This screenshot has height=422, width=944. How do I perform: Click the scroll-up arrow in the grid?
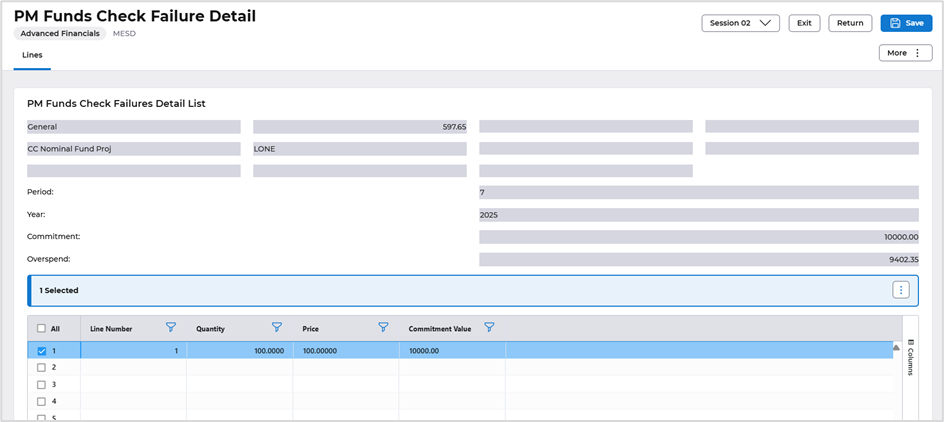click(x=896, y=348)
